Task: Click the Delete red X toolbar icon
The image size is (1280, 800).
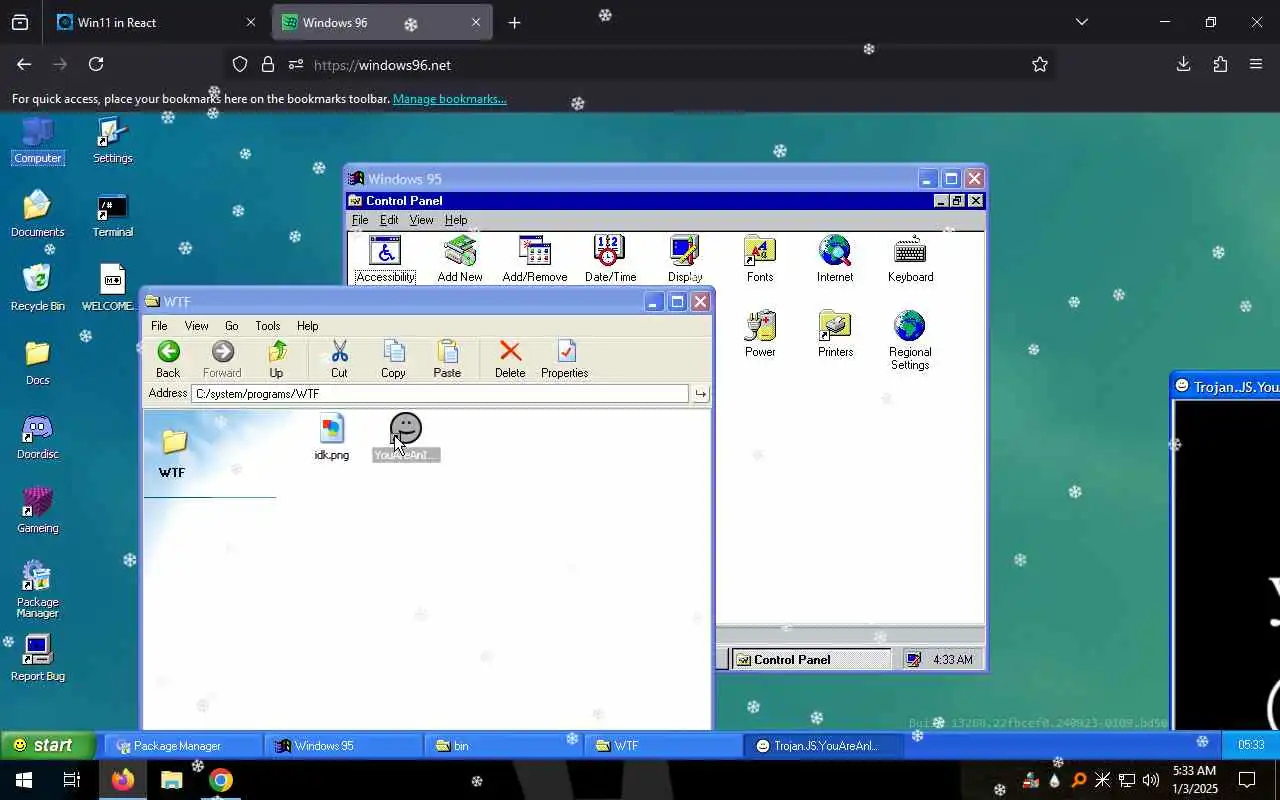Action: pyautogui.click(x=510, y=359)
